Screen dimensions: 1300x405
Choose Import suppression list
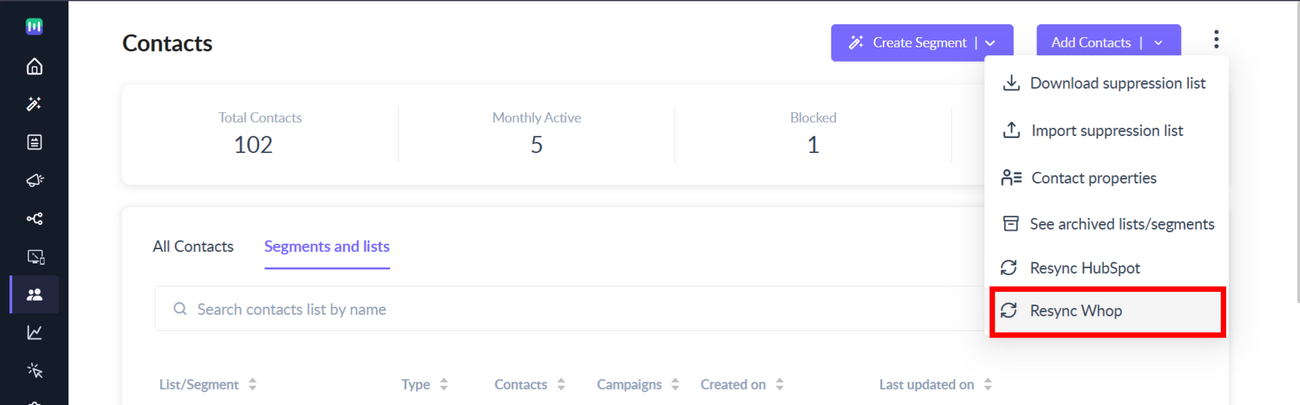click(x=1108, y=131)
